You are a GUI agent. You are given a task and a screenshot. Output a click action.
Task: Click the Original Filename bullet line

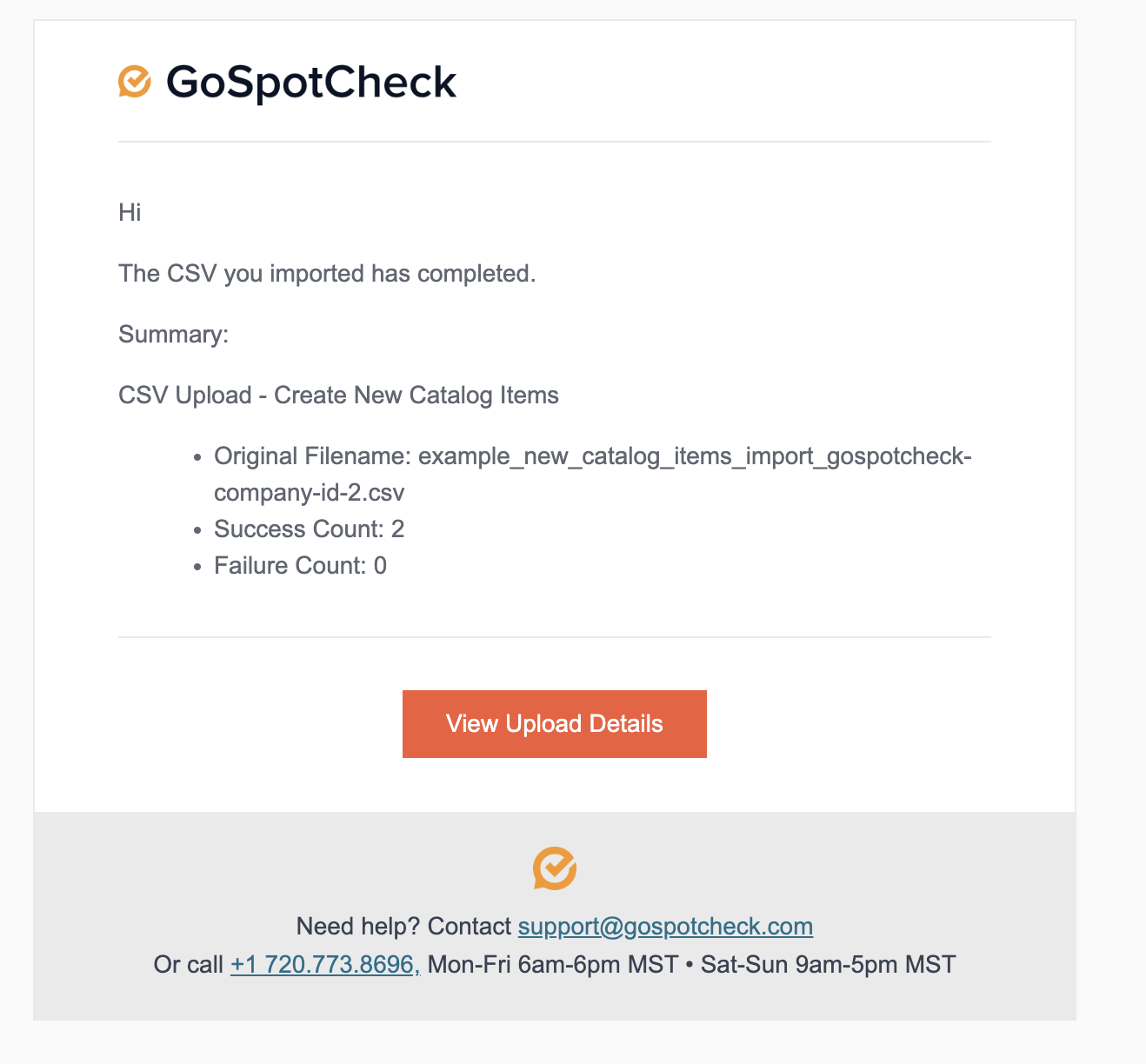click(x=593, y=457)
